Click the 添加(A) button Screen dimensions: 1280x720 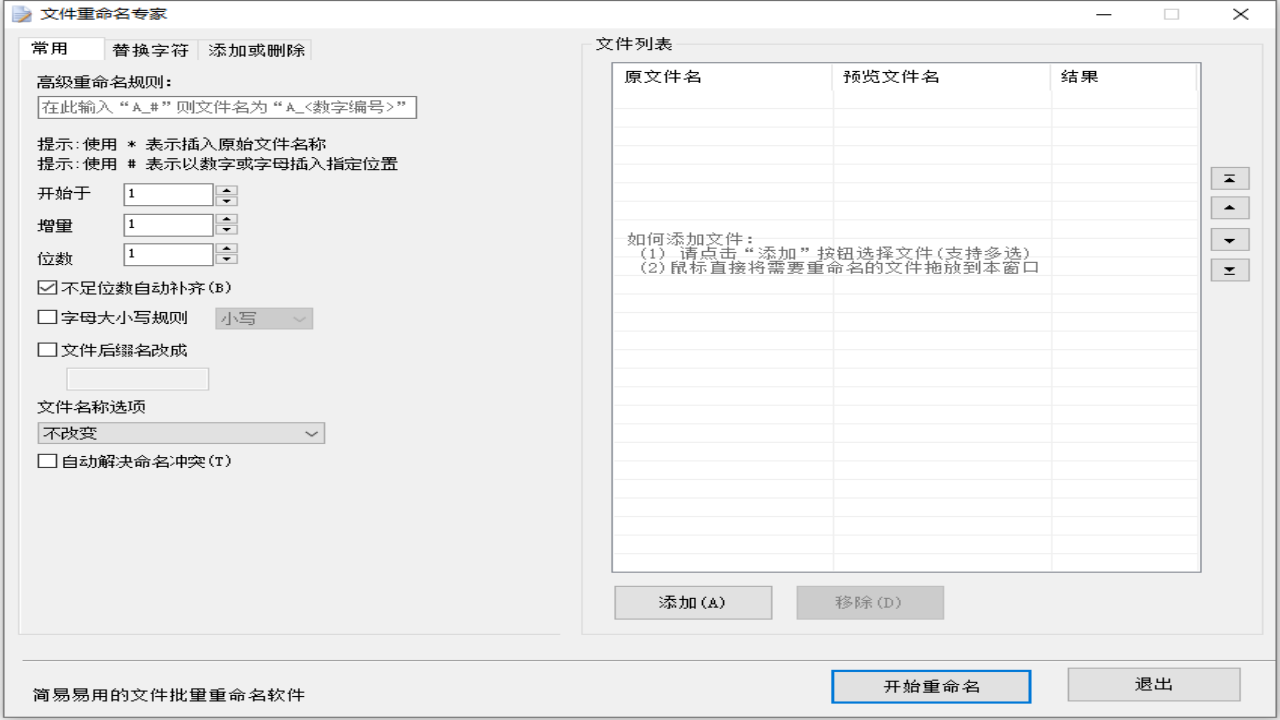coord(692,603)
